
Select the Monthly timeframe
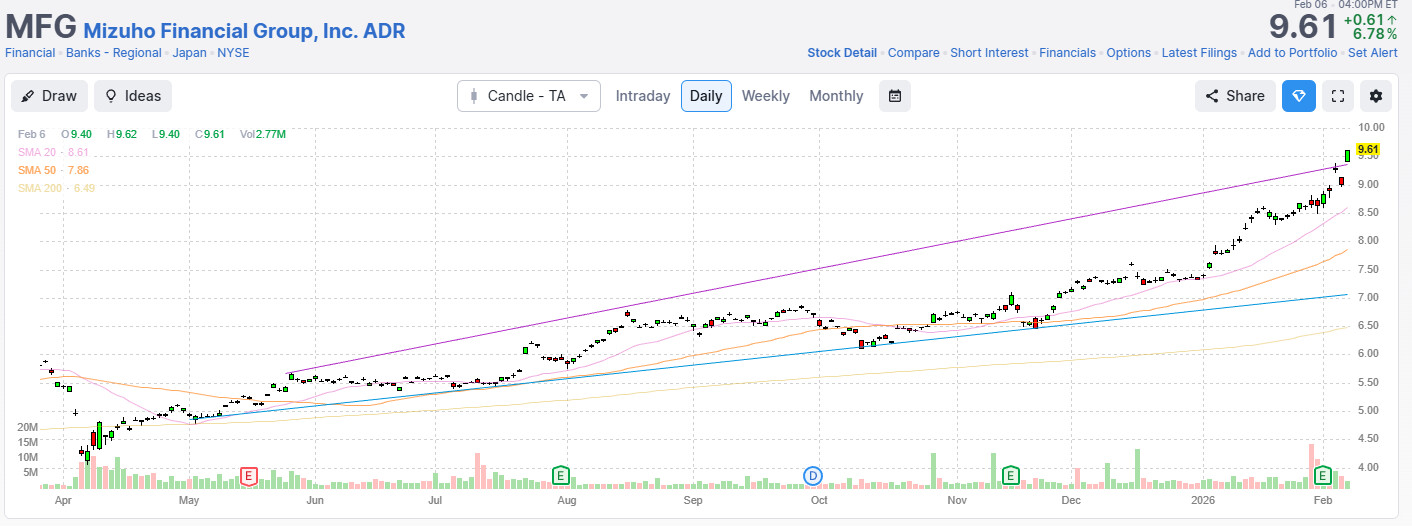(835, 96)
